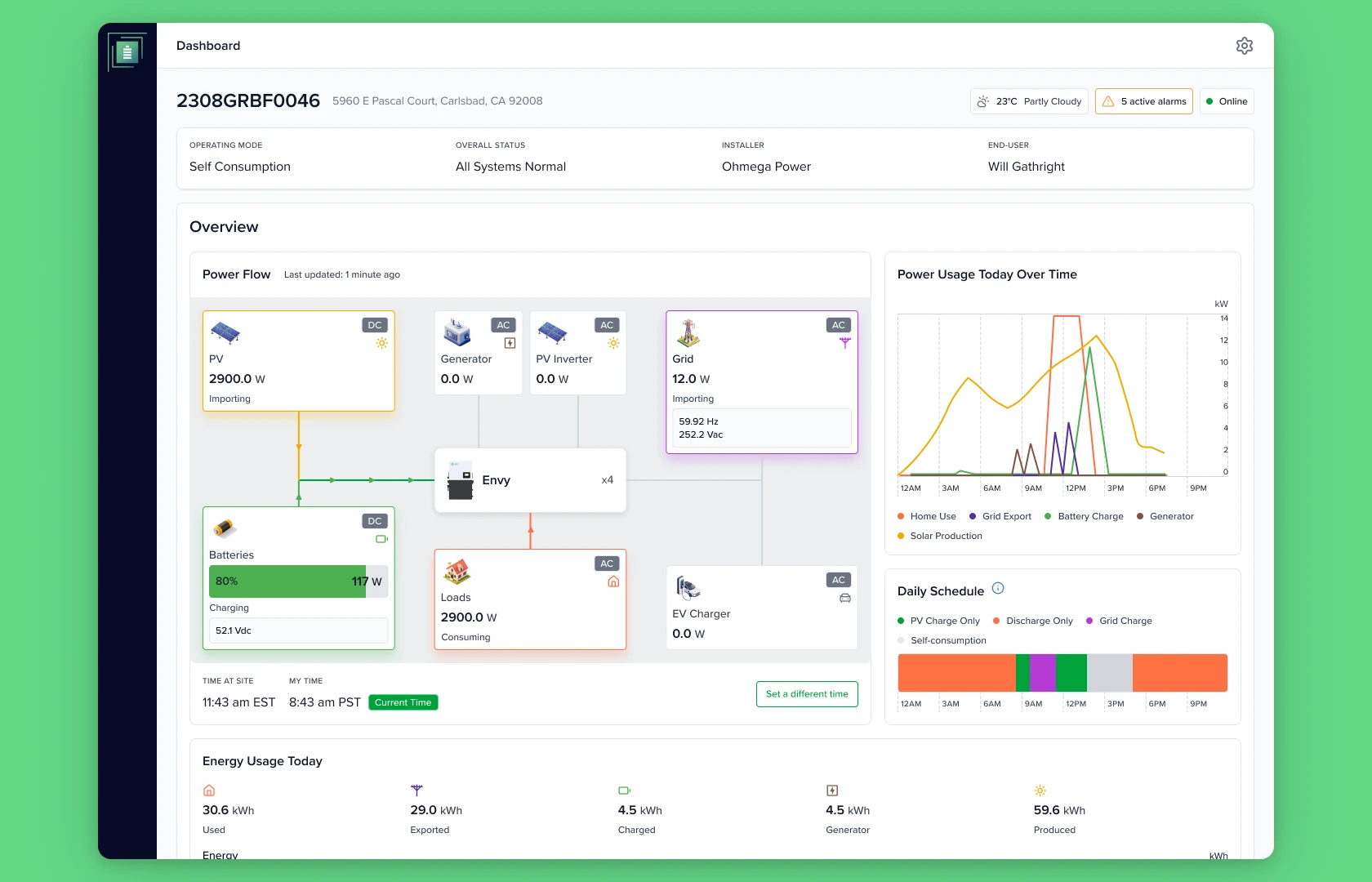Click system ID 2308GRBF0046
Viewport: 1372px width, 882px height.
pos(248,100)
